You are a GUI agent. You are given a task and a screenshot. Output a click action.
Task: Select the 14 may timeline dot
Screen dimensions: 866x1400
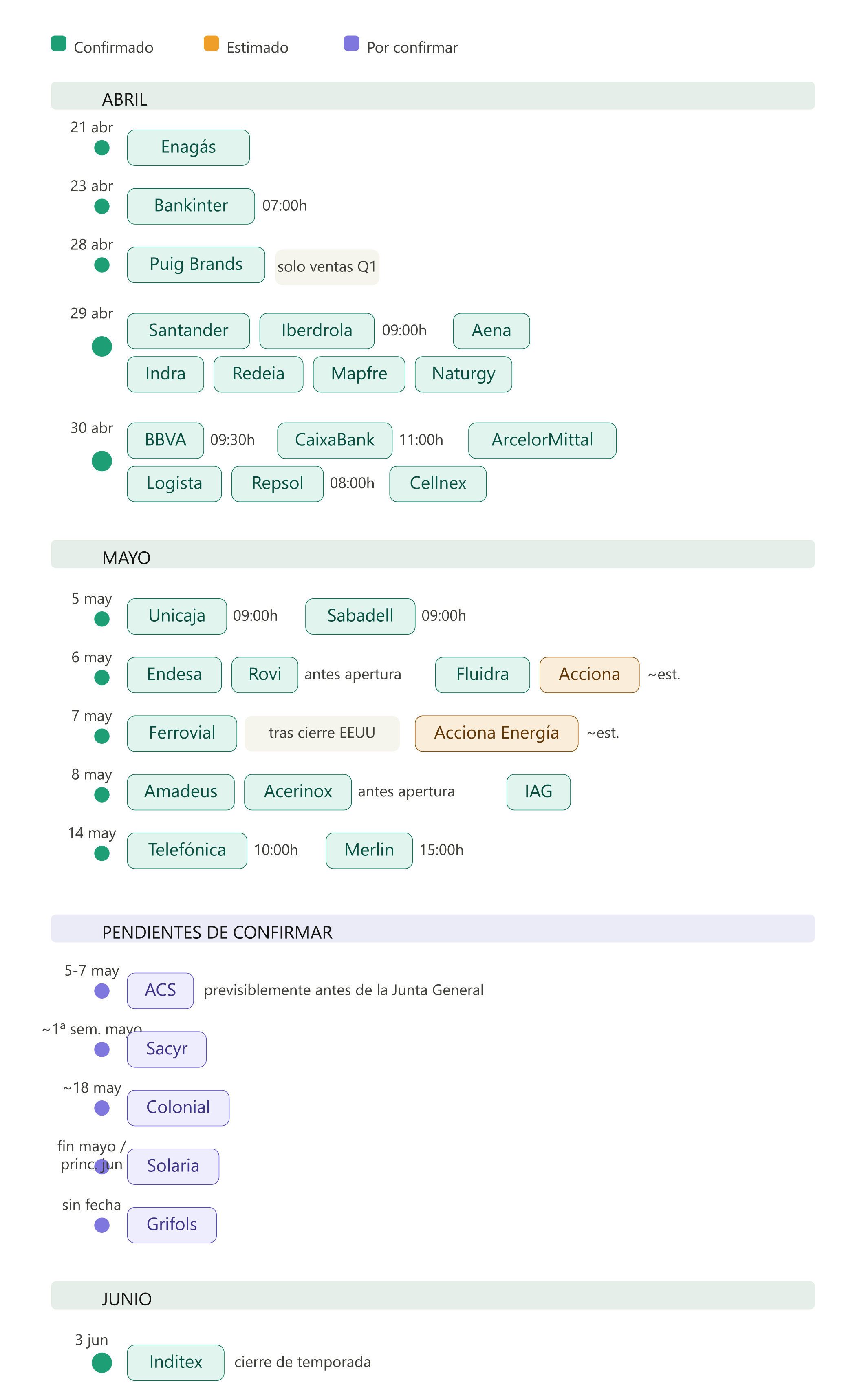click(x=102, y=853)
